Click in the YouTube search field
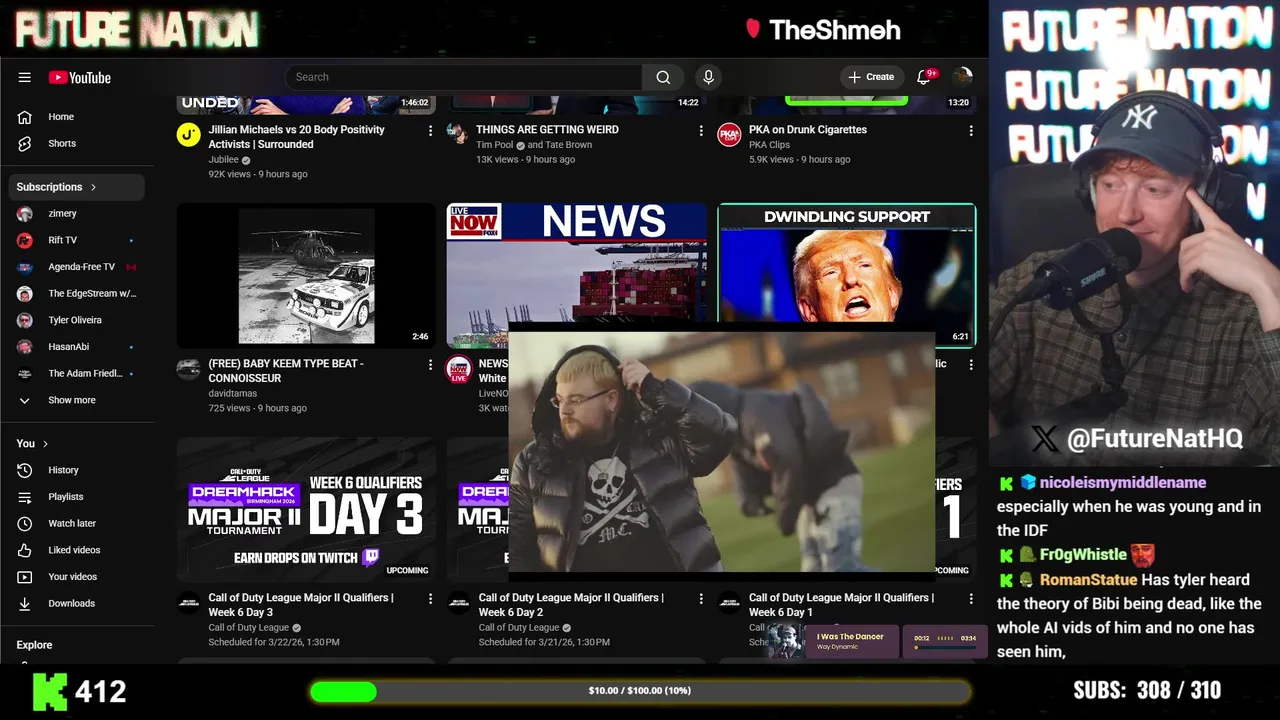 463,77
